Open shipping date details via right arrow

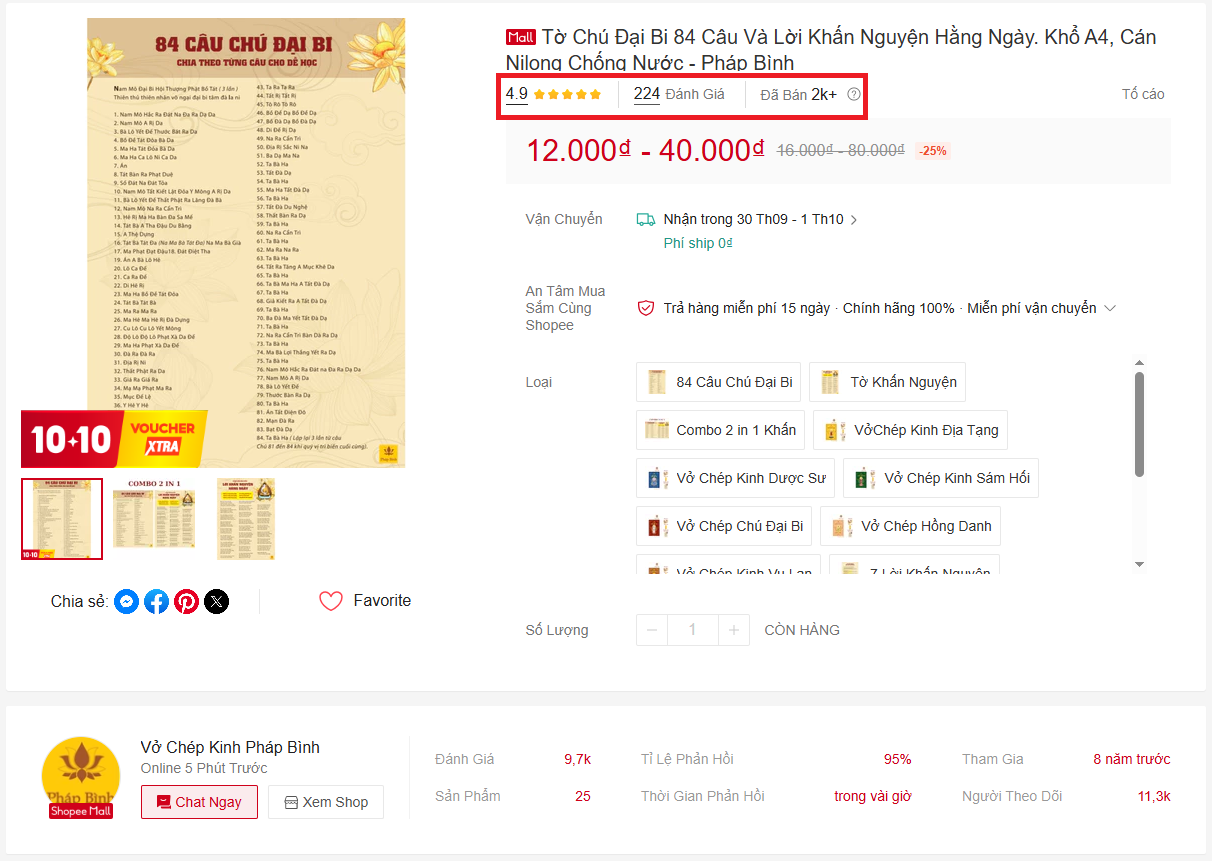tap(855, 218)
